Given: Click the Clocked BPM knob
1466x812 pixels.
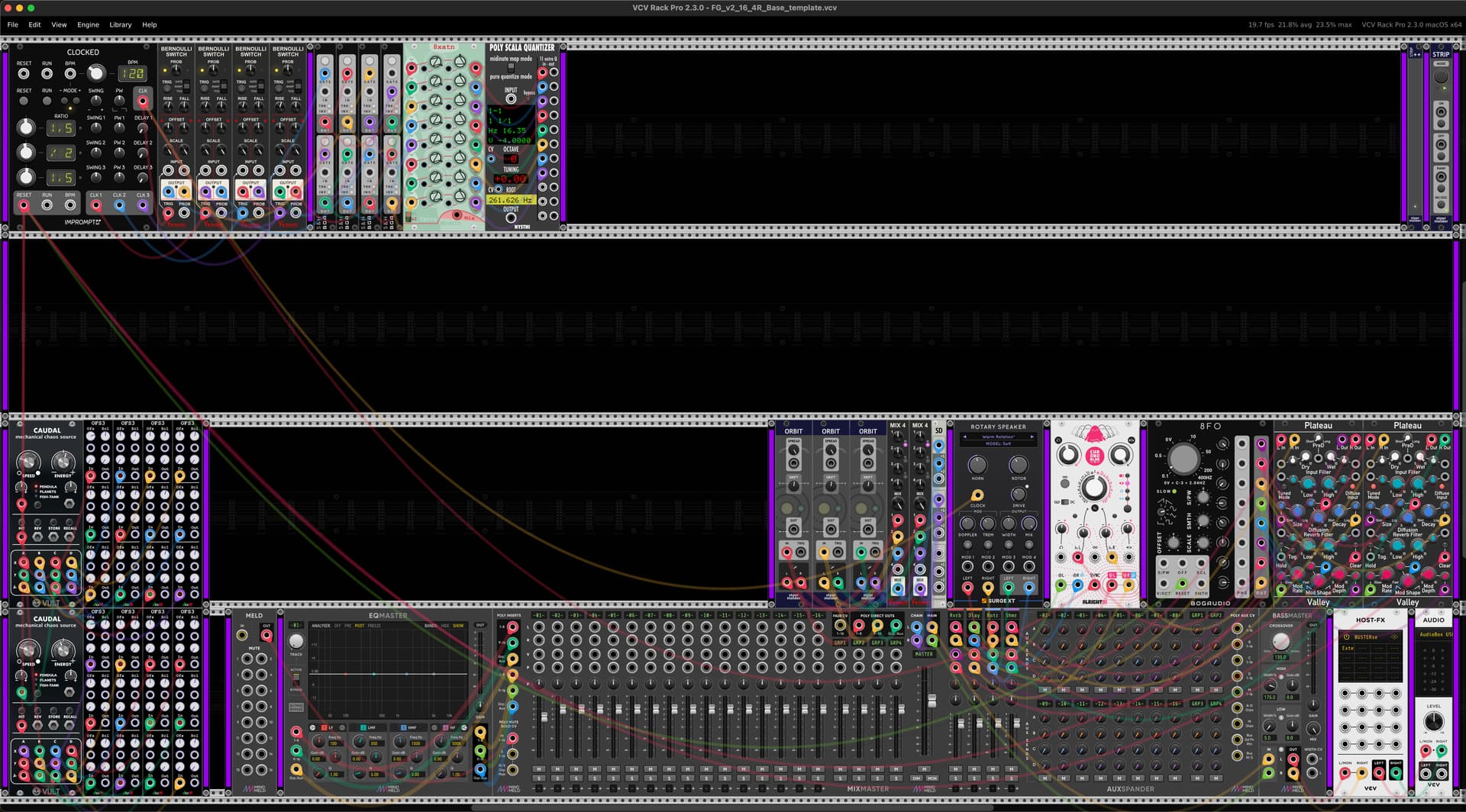Looking at the screenshot, I should pyautogui.click(x=96, y=73).
